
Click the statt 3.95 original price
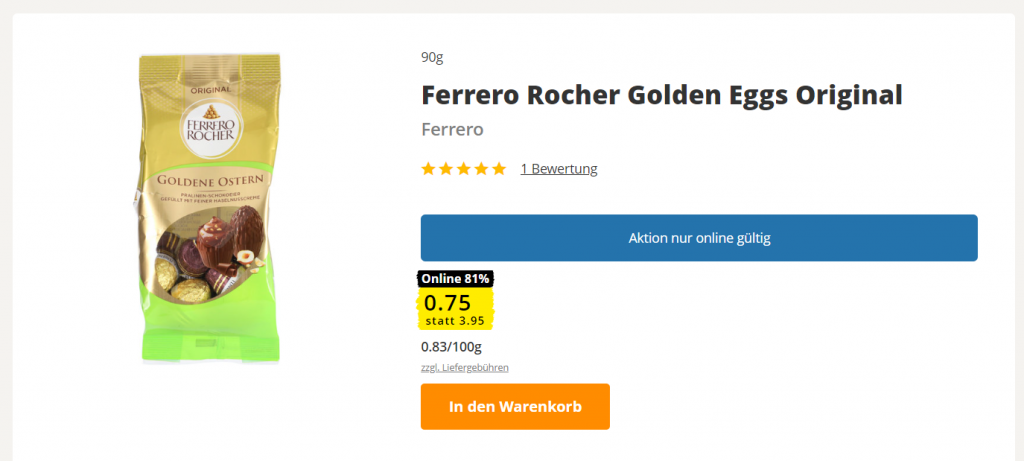point(457,321)
